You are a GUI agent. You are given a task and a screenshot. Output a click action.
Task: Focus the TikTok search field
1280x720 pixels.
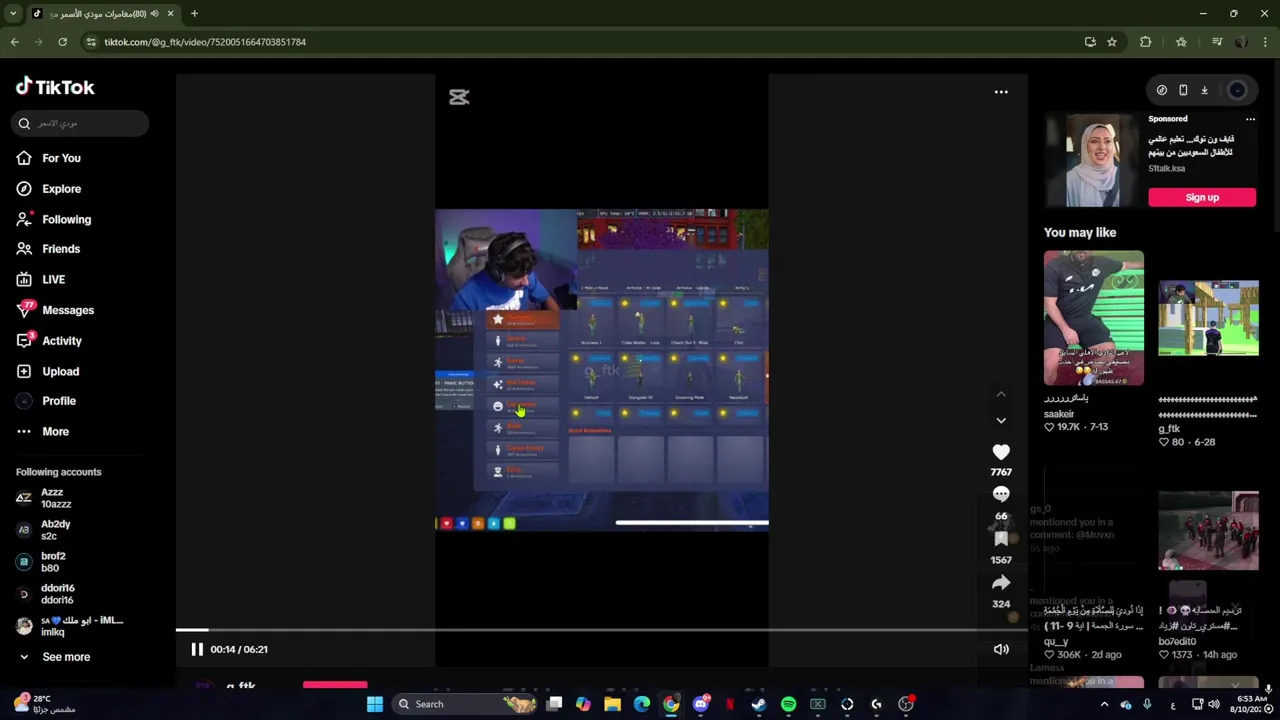pyautogui.click(x=82, y=123)
